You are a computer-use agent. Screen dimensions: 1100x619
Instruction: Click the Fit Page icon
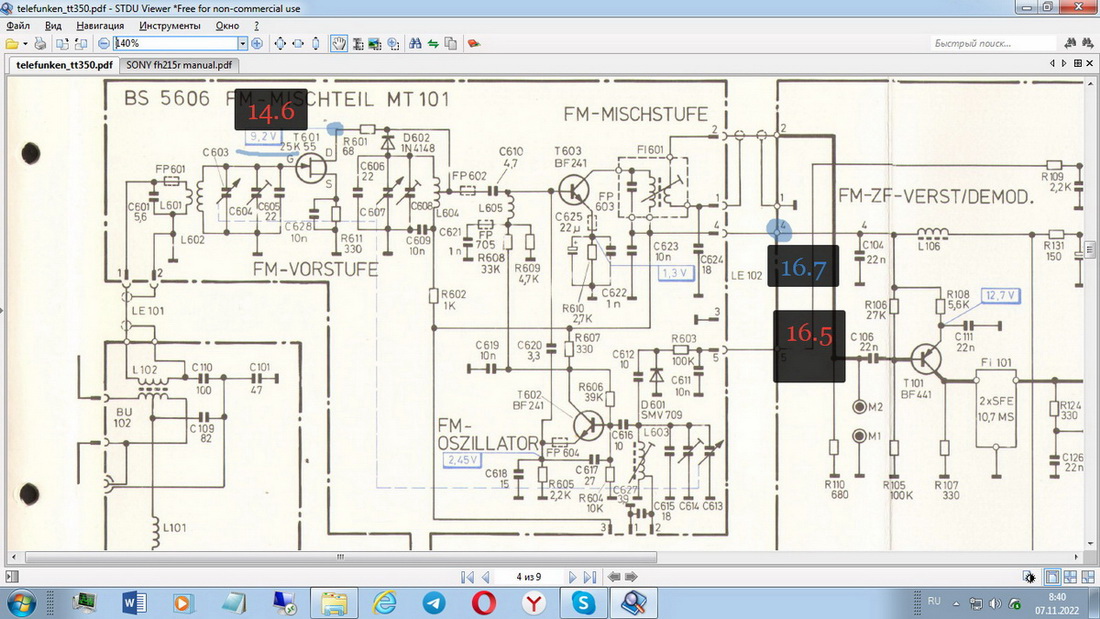click(x=280, y=44)
